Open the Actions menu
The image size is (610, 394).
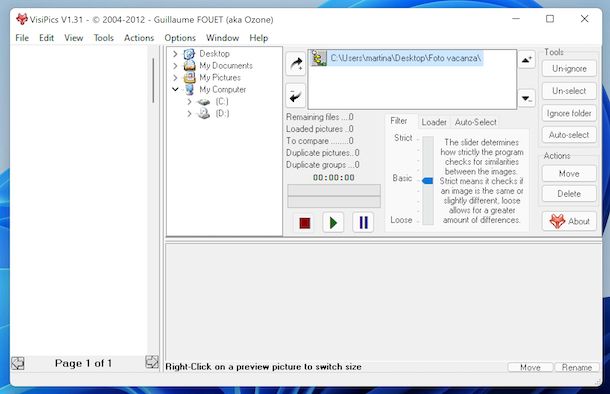point(139,38)
